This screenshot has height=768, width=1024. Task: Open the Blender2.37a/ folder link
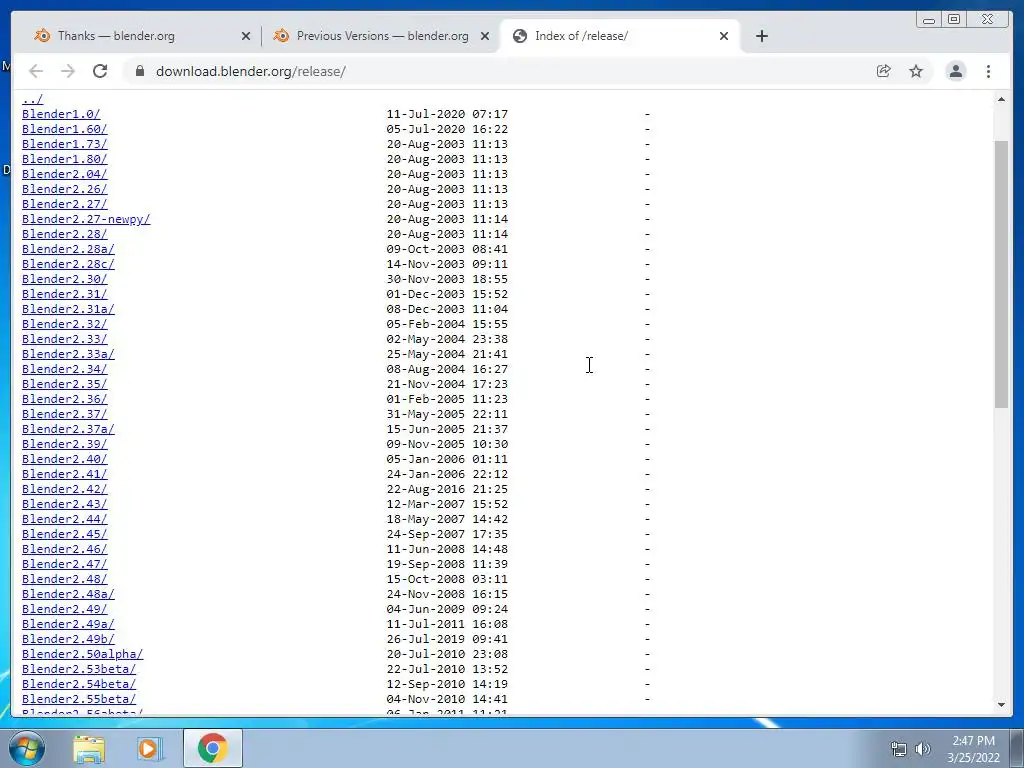68,430
